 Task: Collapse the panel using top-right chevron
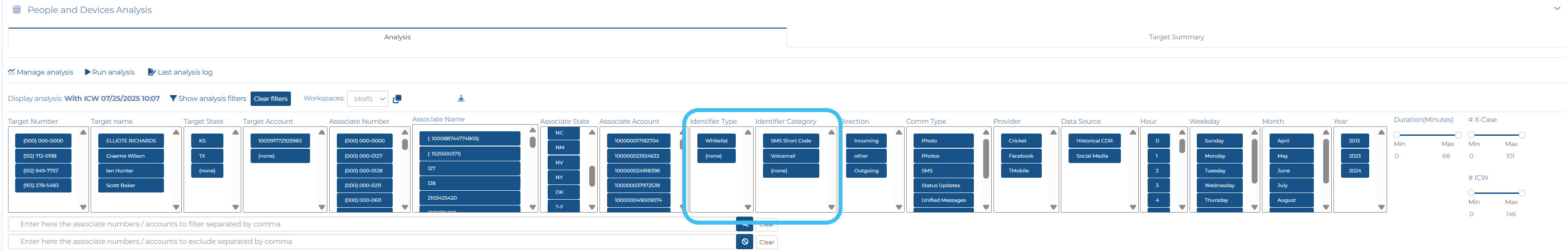coord(1556,8)
